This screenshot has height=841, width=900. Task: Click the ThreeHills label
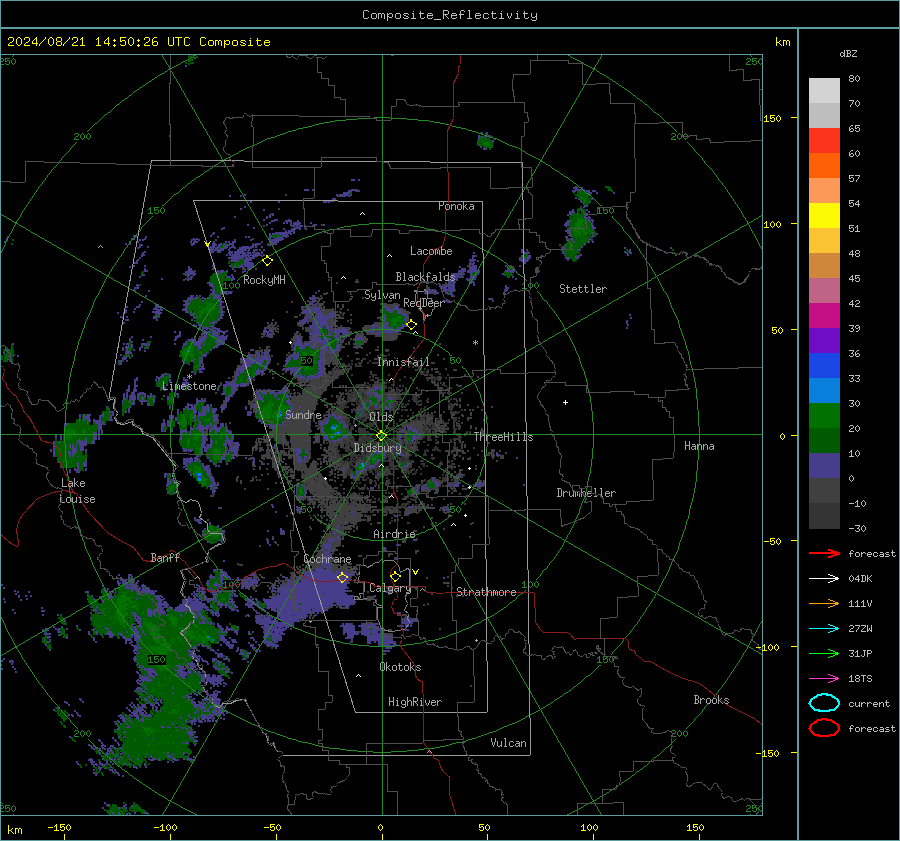point(503,437)
